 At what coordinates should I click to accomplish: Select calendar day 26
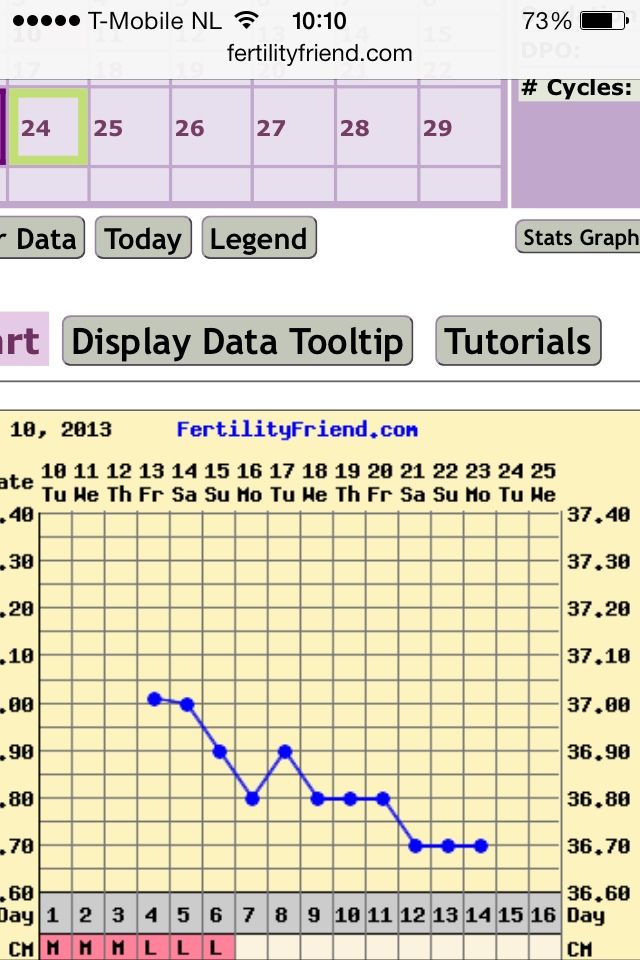click(x=211, y=127)
